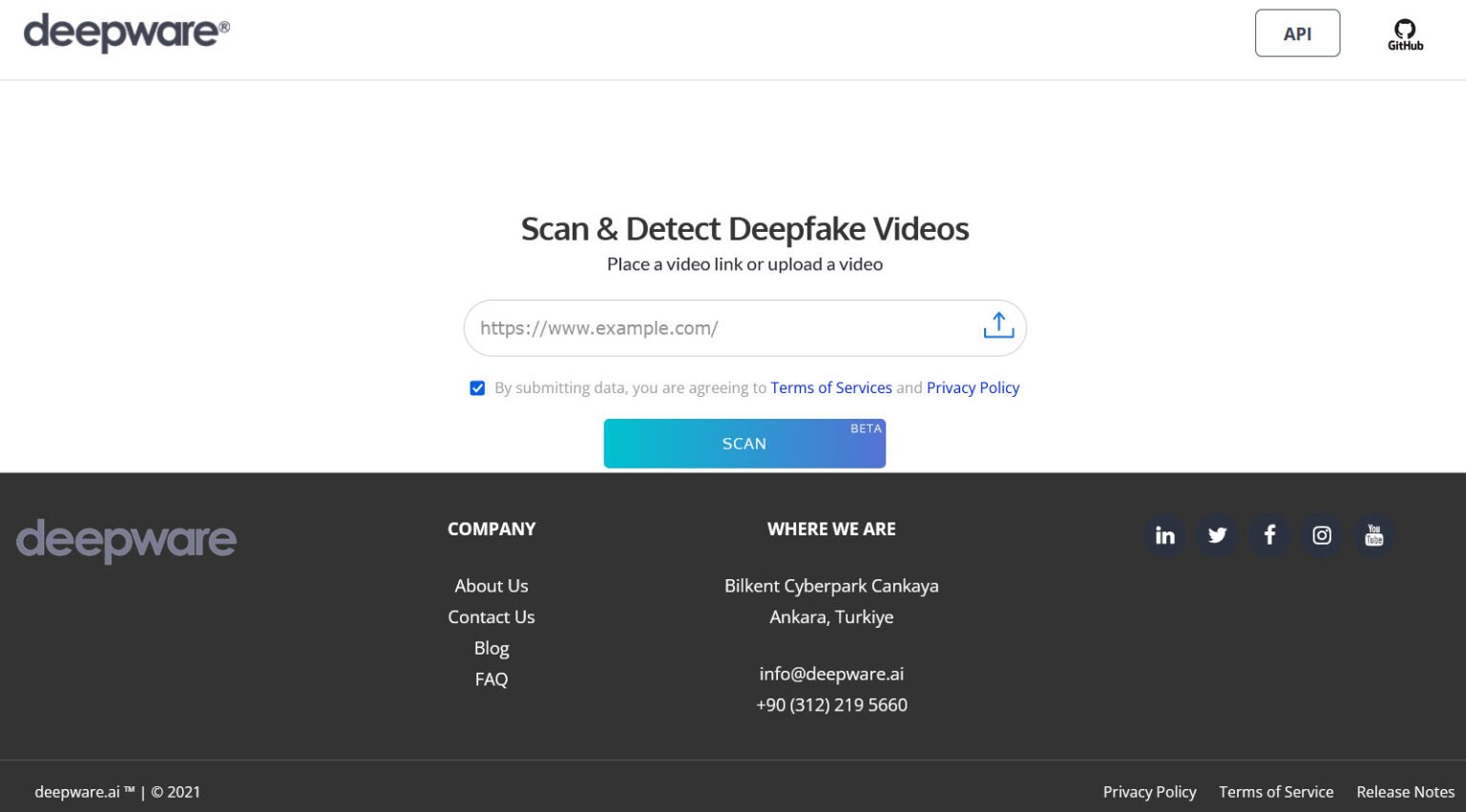Click the deepware header logo
The width and height of the screenshot is (1466, 812).
(x=125, y=32)
